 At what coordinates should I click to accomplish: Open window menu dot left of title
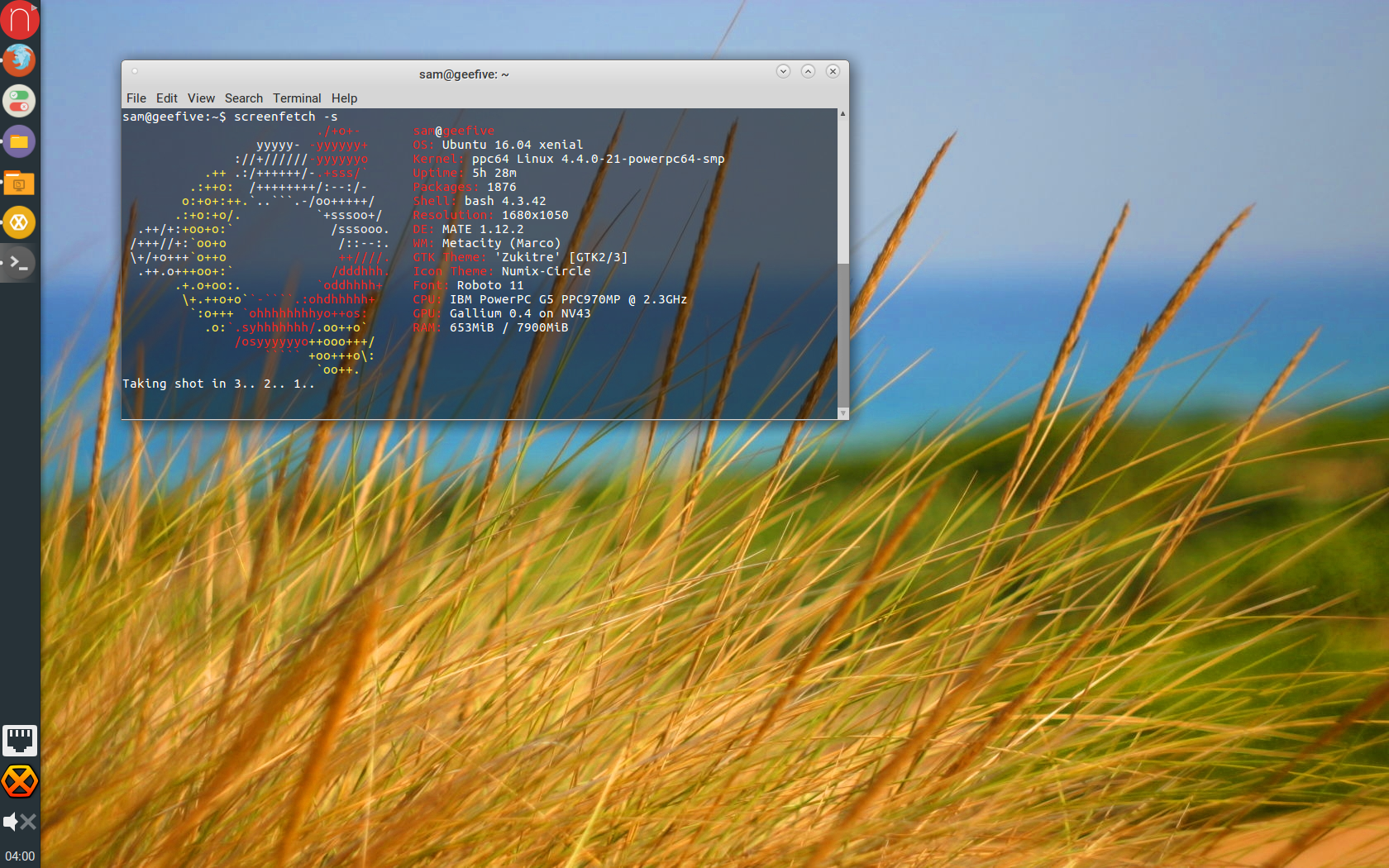135,71
